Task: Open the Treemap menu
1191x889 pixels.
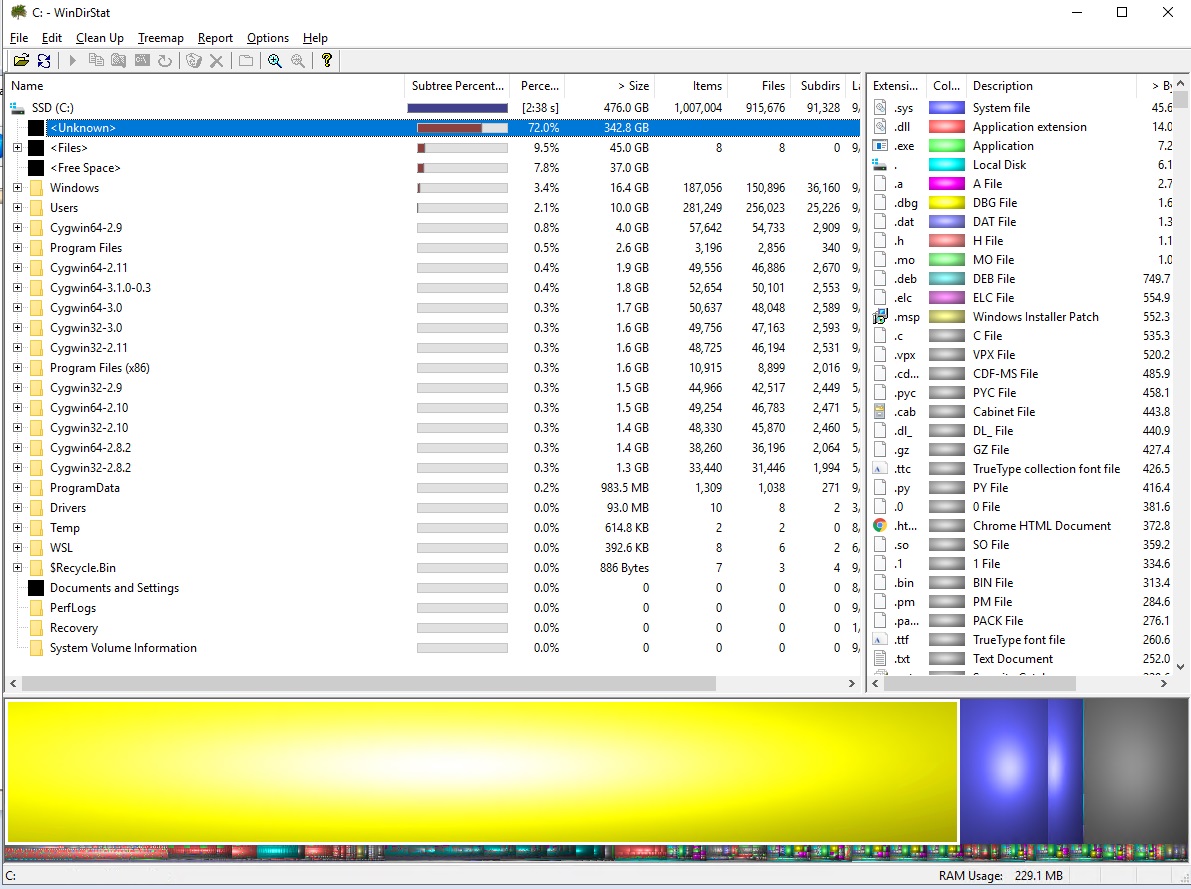Action: pos(160,38)
